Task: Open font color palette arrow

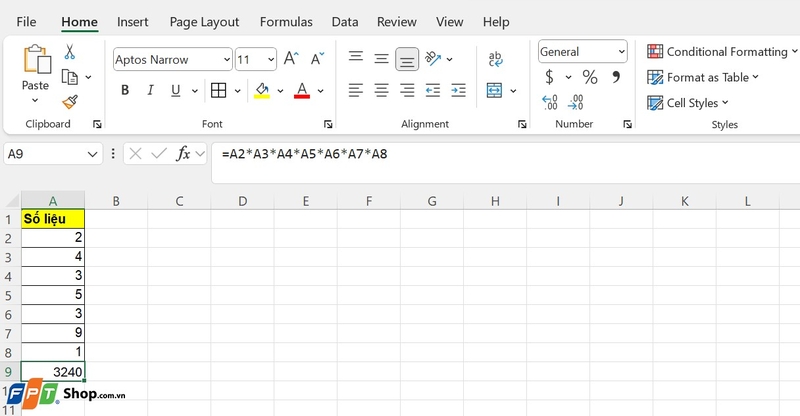Action: [320, 91]
